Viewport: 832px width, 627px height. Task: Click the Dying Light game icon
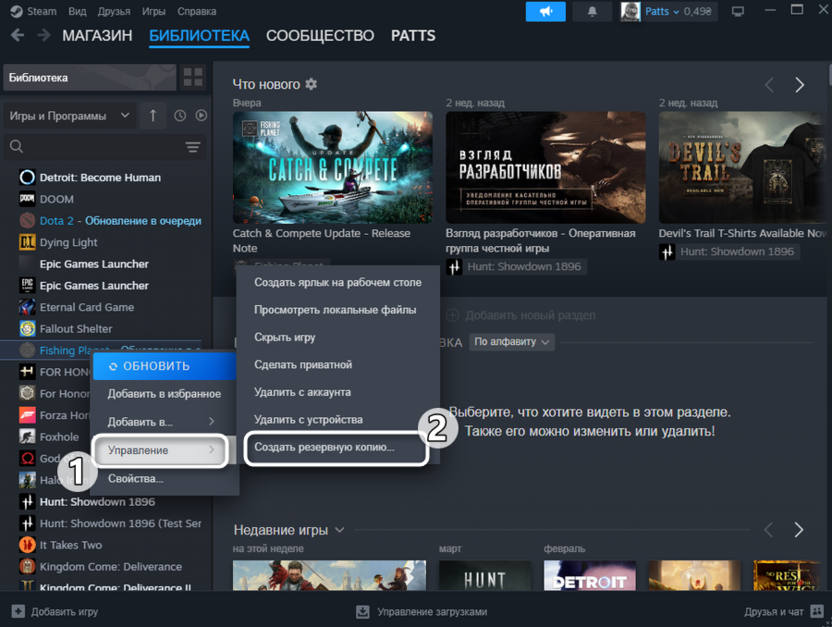[27, 242]
